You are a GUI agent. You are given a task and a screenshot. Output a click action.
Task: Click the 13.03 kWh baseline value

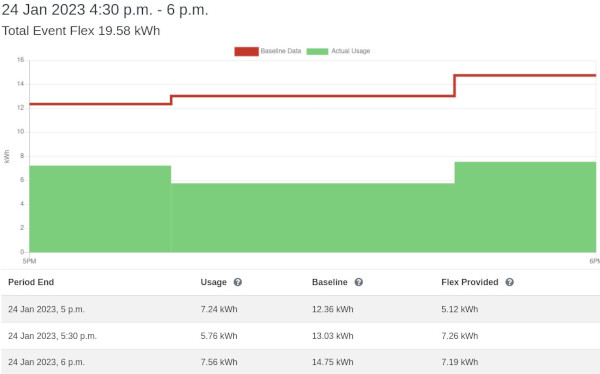click(x=333, y=336)
